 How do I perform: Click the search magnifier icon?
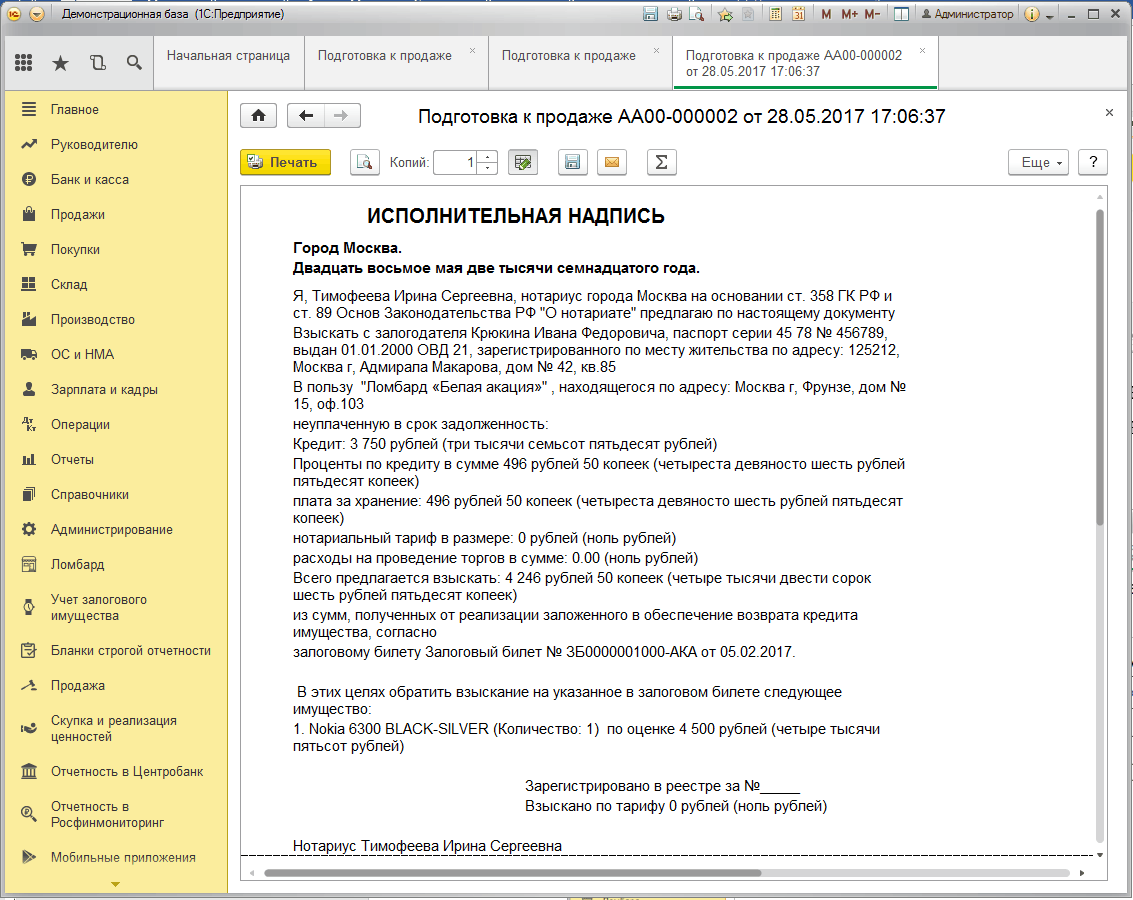134,63
